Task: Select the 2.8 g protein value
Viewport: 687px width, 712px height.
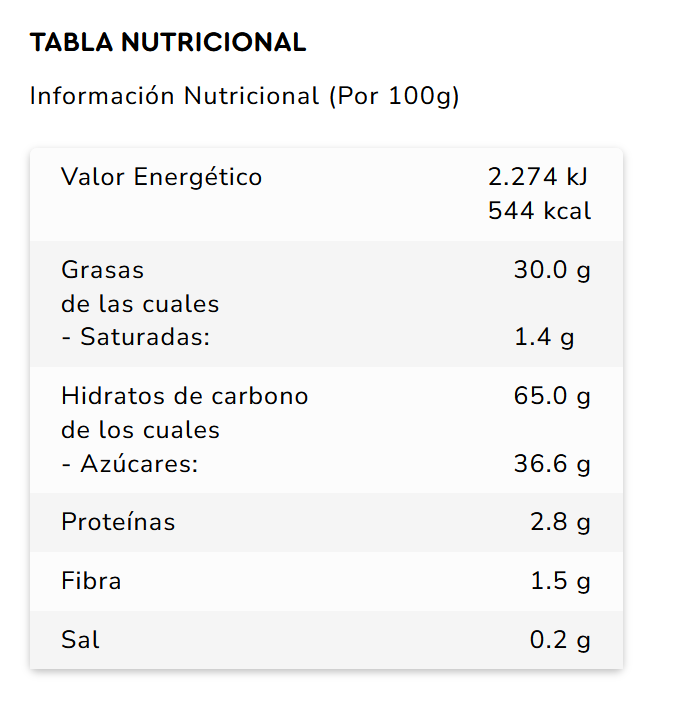Action: [x=560, y=522]
